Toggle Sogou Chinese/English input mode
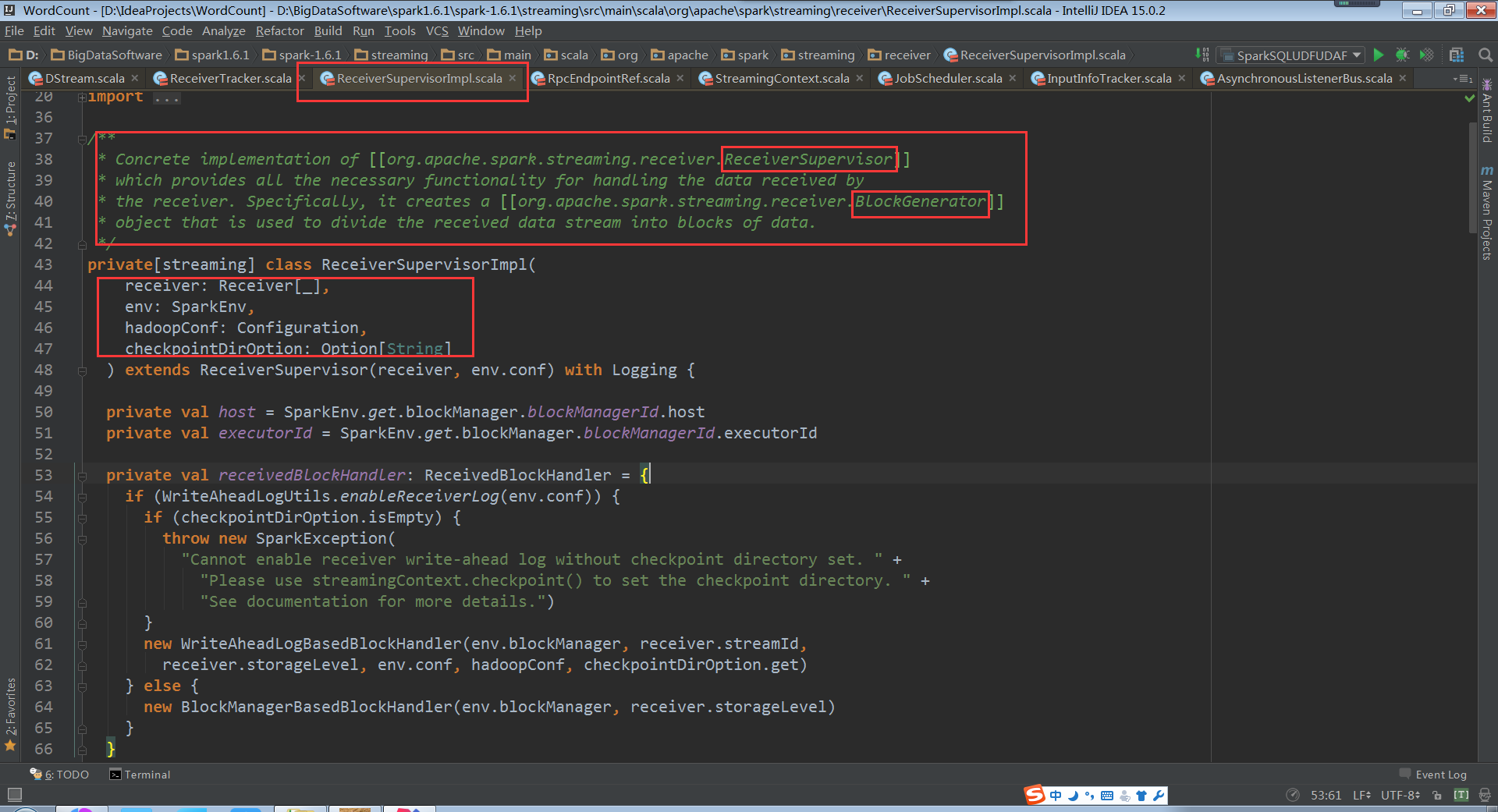This screenshot has width=1498, height=812. coord(1056,796)
